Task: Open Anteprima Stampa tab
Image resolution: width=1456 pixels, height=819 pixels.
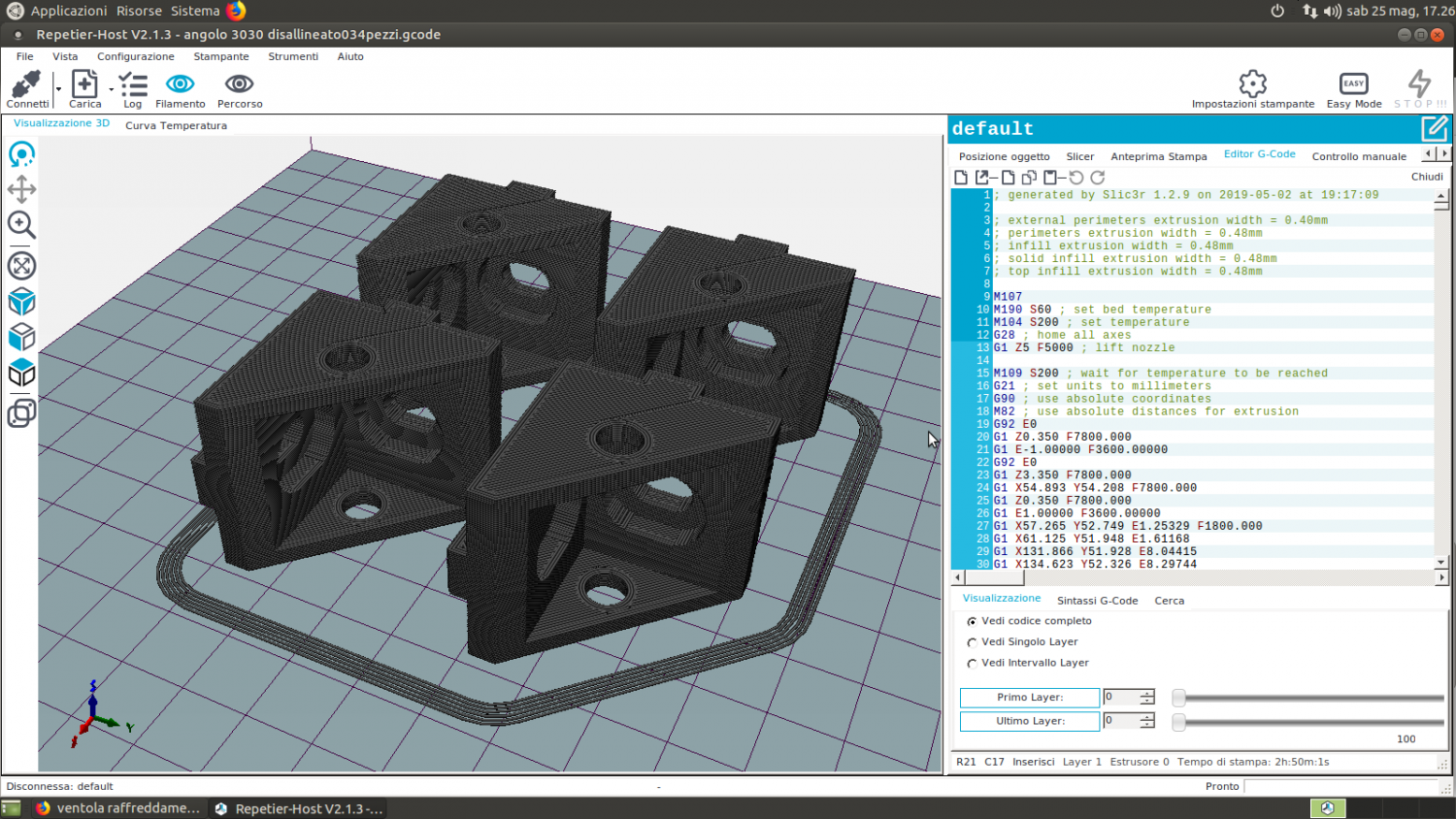Action: tap(1159, 156)
